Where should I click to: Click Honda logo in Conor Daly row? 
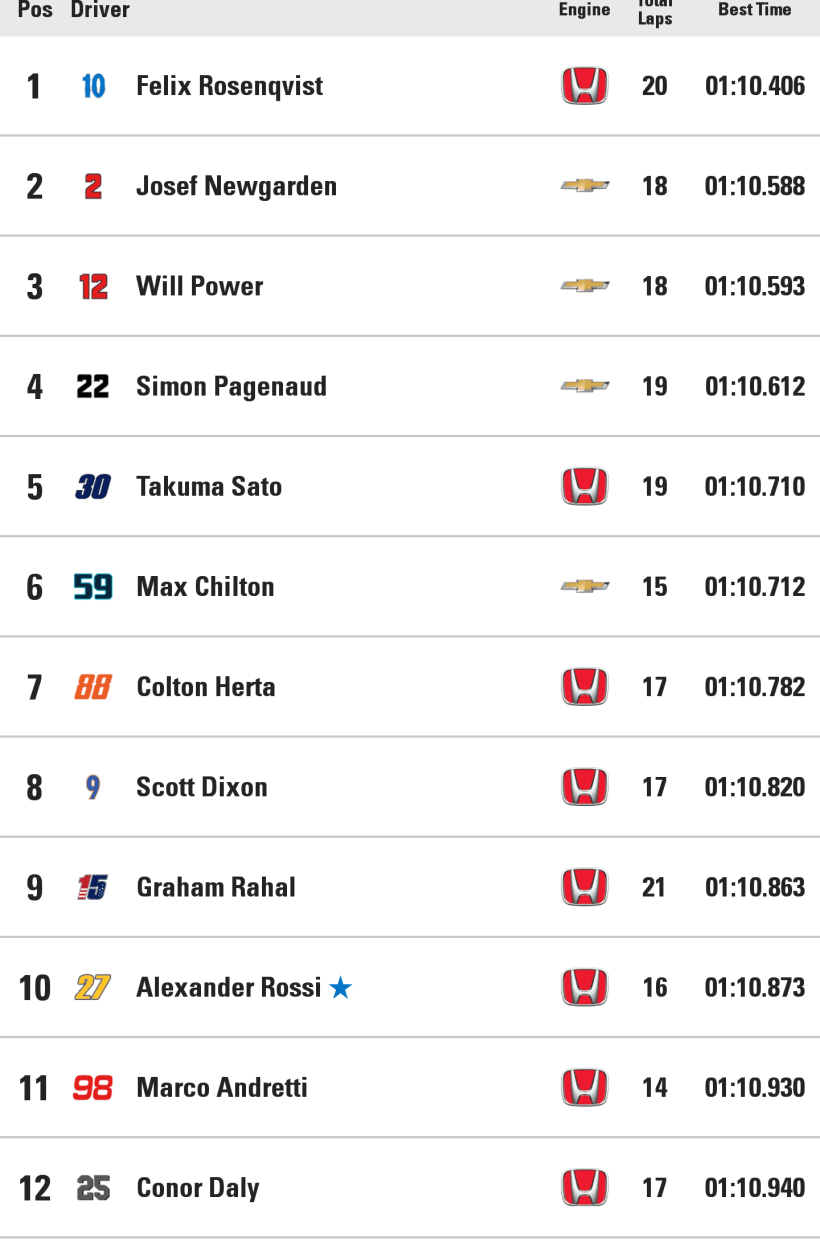click(584, 1188)
